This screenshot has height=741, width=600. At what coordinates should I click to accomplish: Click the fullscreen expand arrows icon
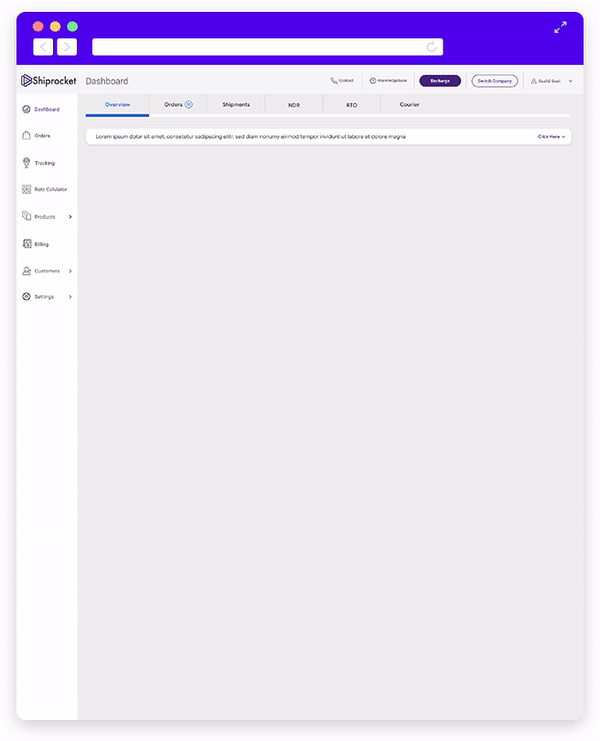560,27
